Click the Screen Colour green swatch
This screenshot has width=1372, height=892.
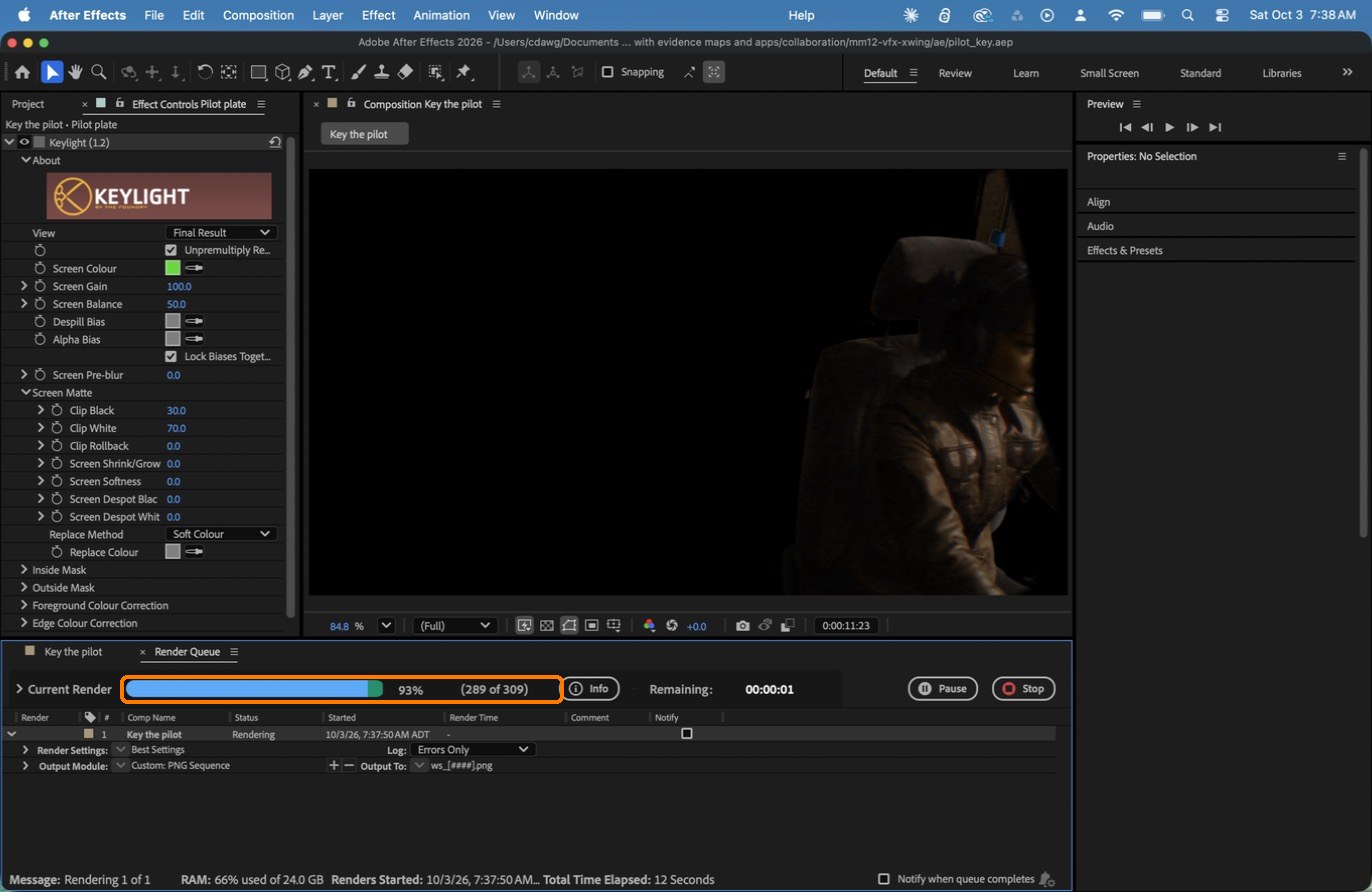(172, 268)
